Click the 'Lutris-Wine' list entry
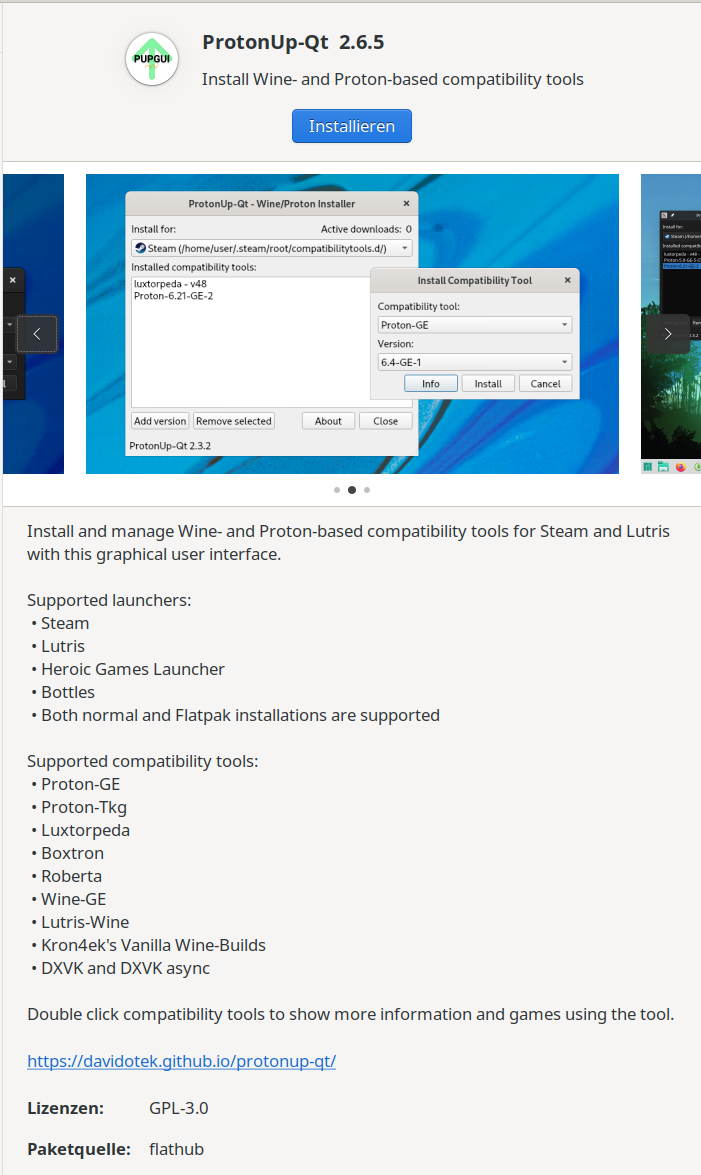Screen dimensions: 701x1175 tap(85, 922)
